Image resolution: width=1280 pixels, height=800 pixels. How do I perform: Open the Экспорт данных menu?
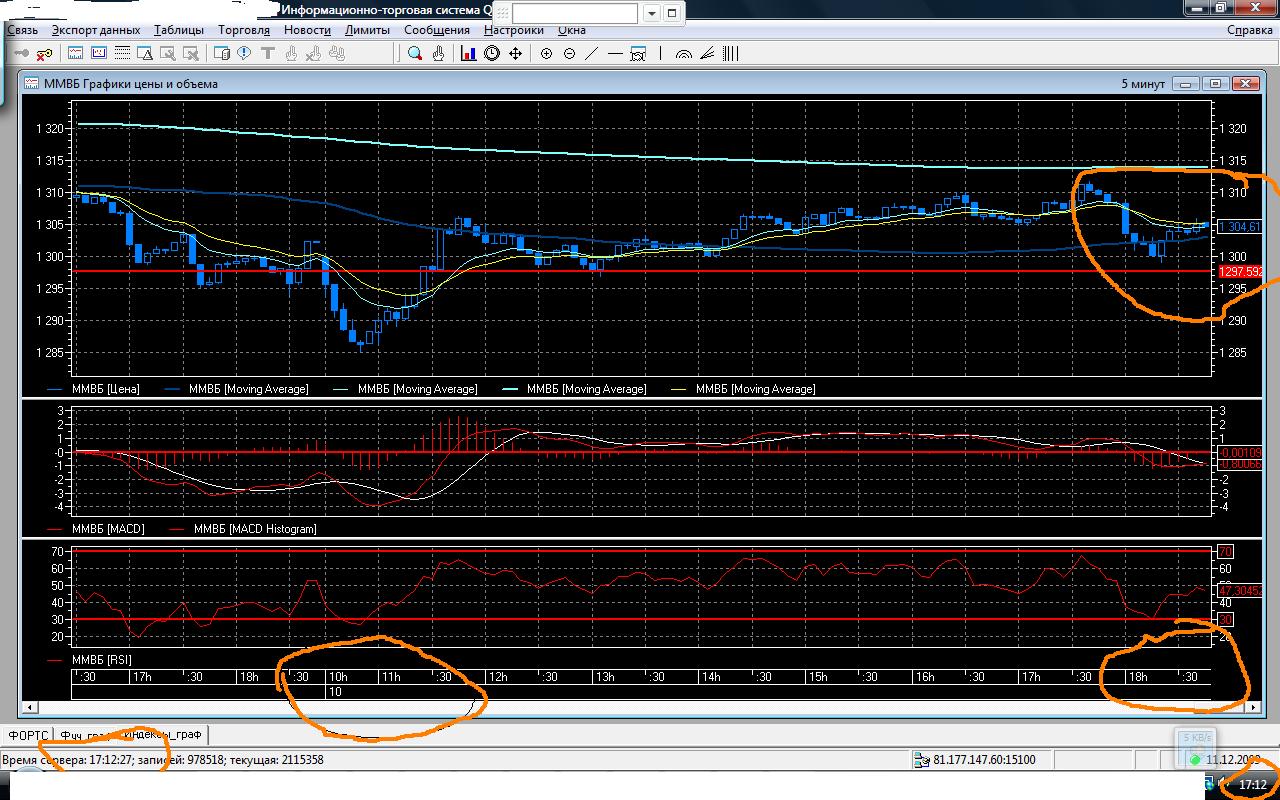pyautogui.click(x=96, y=30)
